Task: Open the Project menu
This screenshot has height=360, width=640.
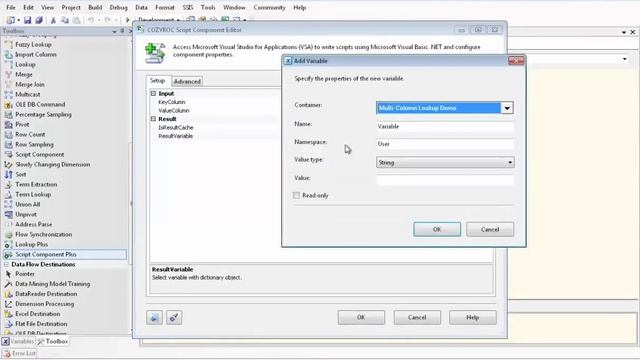Action: click(x=71, y=7)
